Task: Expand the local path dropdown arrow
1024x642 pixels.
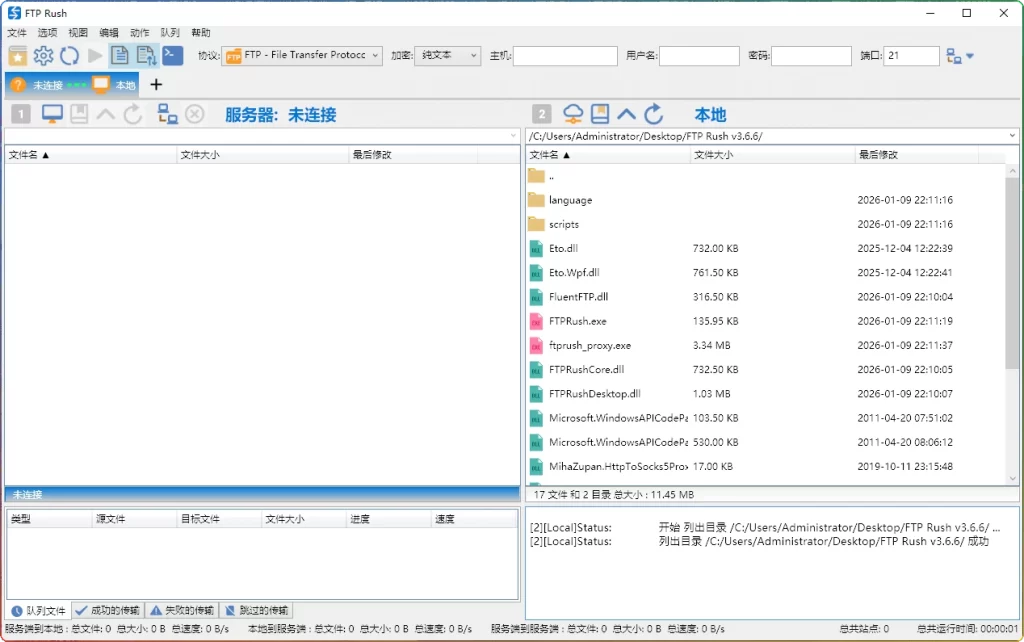Action: pos(1013,134)
